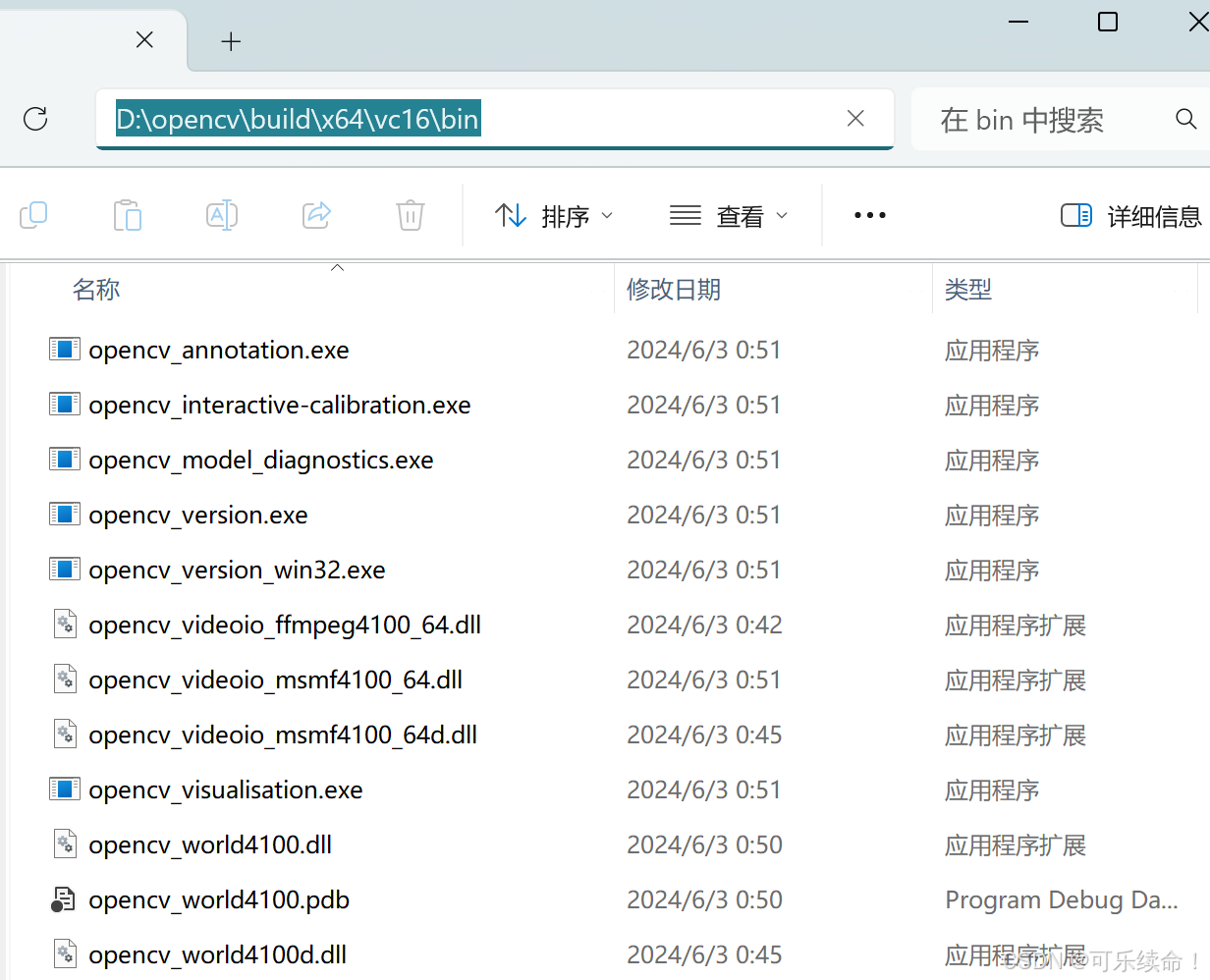1210x980 pixels.
Task: Click the file name opencv_visualisation.exe
Action: pyautogui.click(x=226, y=790)
